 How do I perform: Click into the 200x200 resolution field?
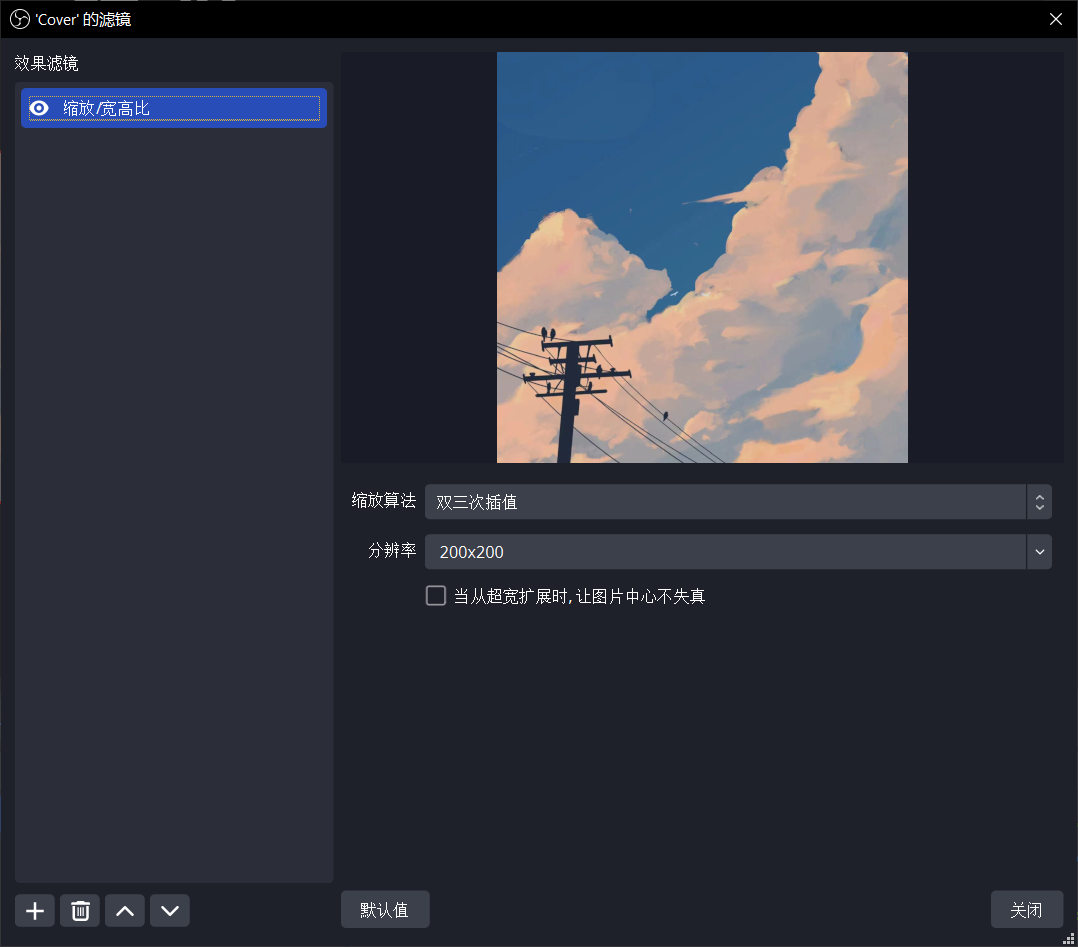click(x=725, y=552)
